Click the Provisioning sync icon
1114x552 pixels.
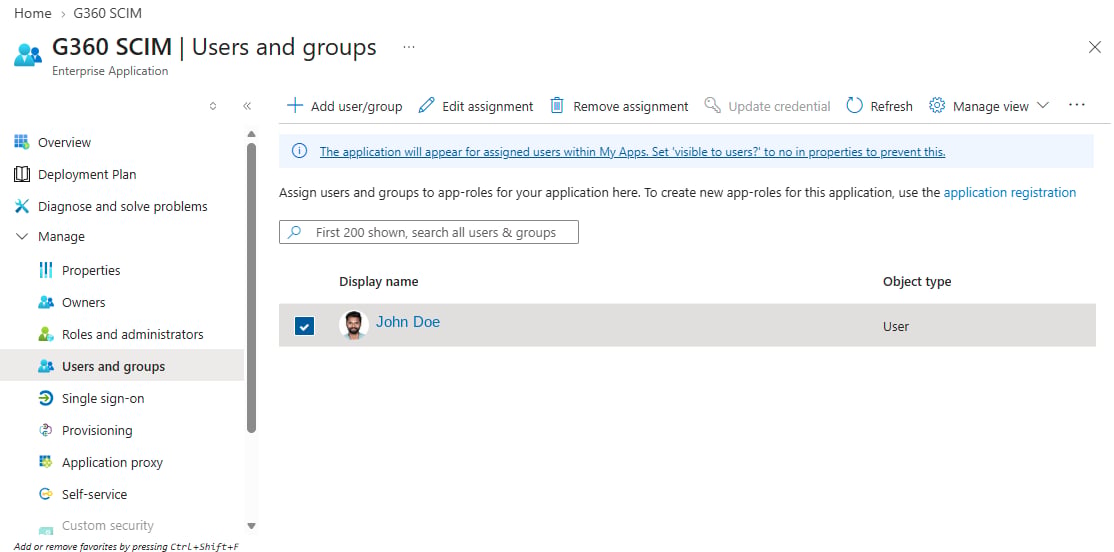tap(45, 430)
